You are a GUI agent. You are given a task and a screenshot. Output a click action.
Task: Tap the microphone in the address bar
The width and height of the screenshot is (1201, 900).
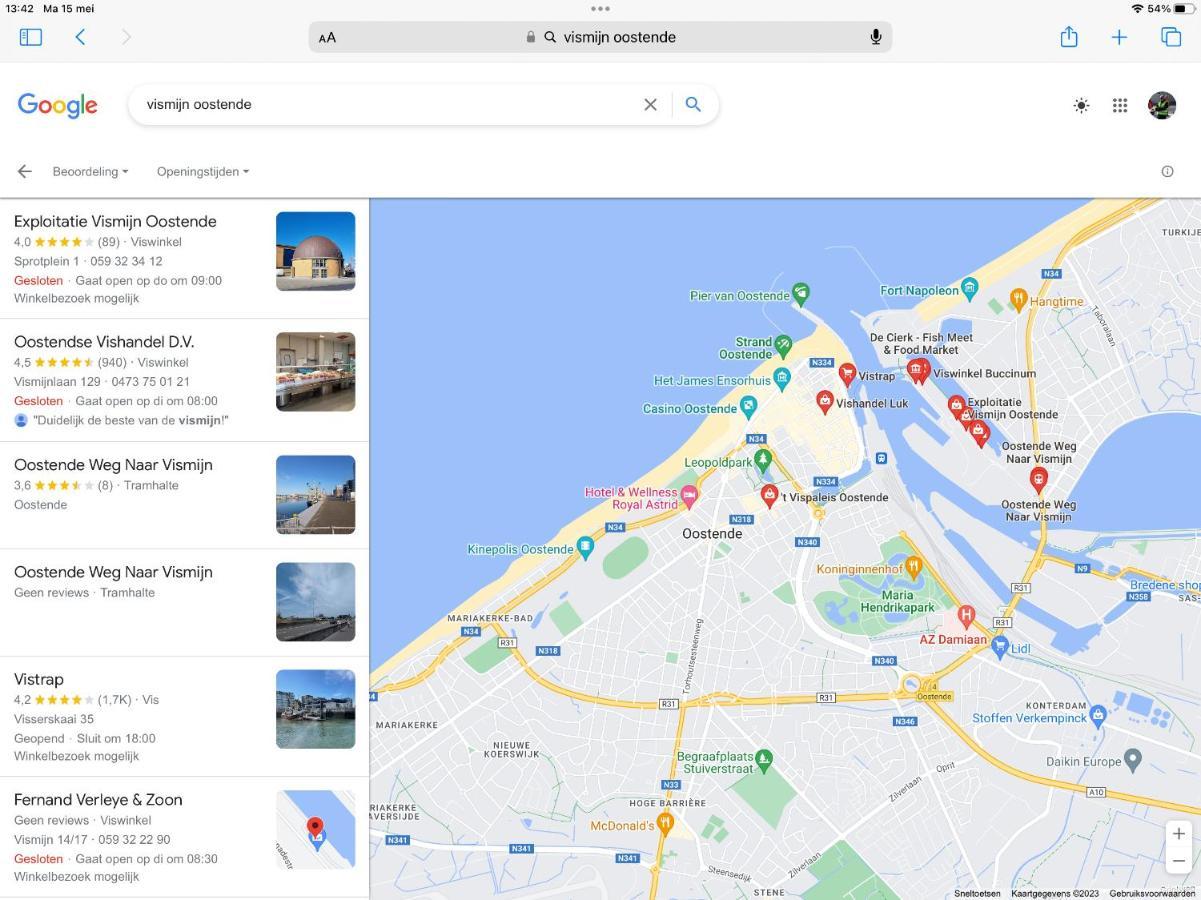tap(876, 37)
